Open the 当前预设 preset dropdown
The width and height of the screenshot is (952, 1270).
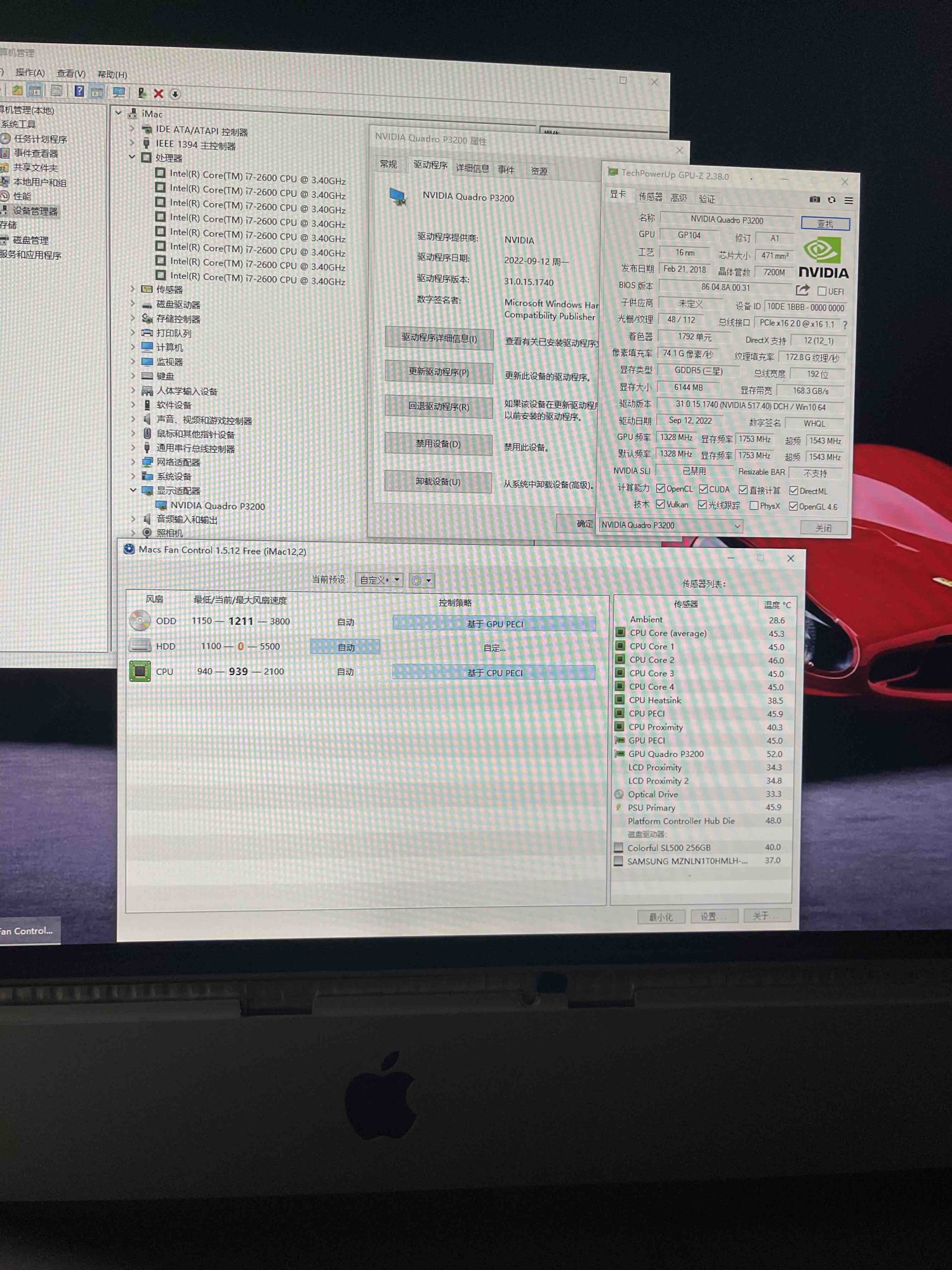378,580
